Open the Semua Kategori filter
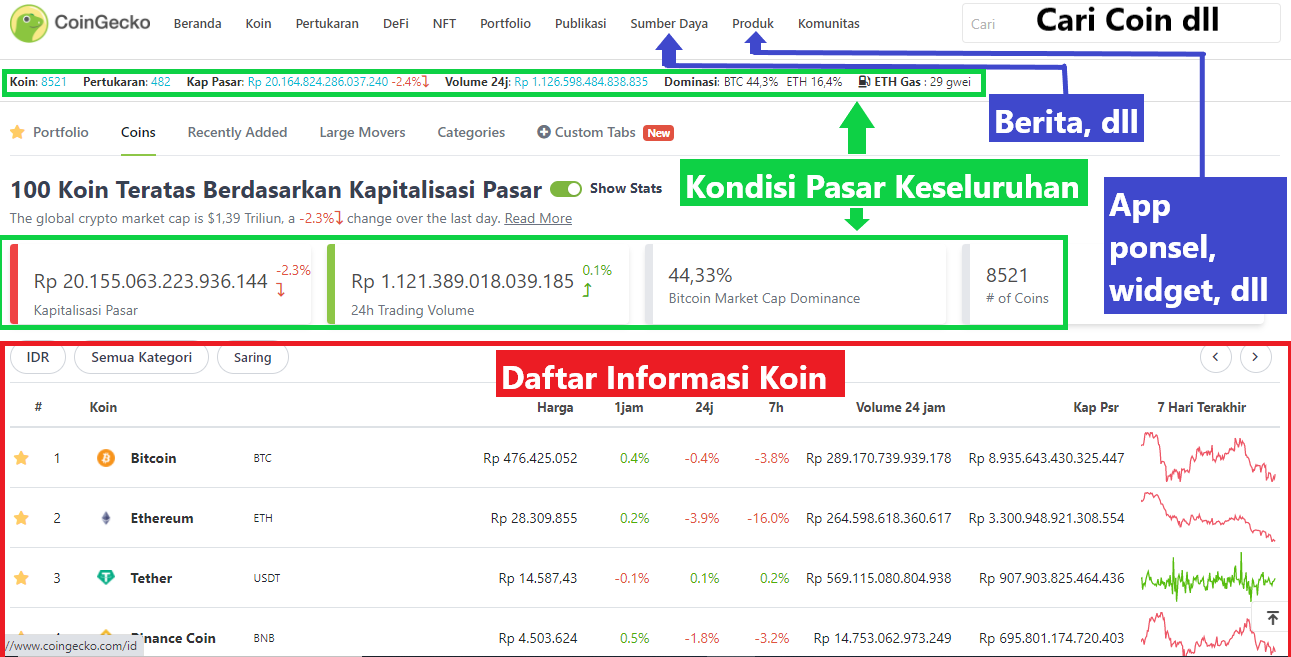The image size is (1291, 657). pyautogui.click(x=141, y=357)
